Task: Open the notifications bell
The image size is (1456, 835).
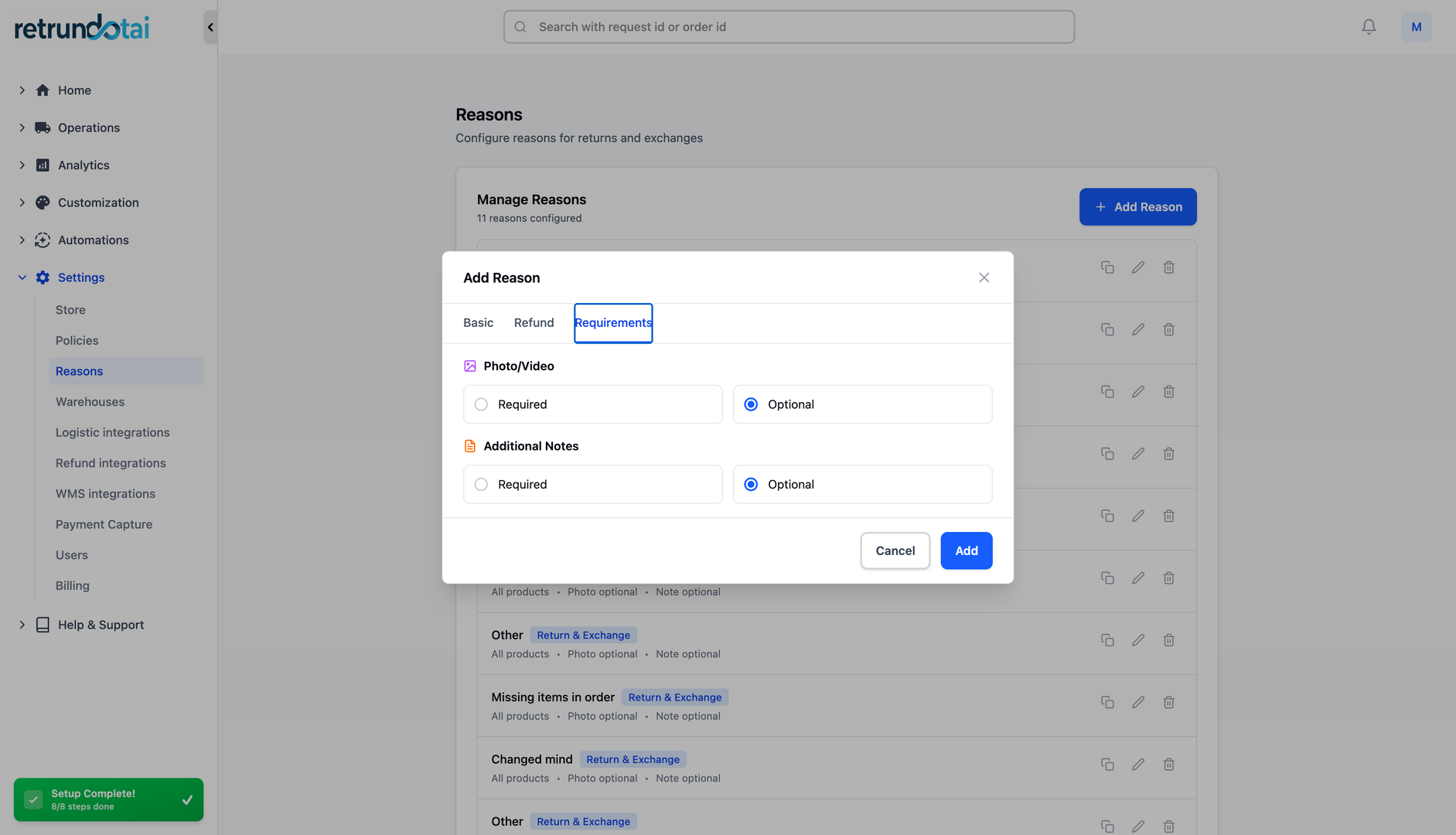Action: [1369, 27]
